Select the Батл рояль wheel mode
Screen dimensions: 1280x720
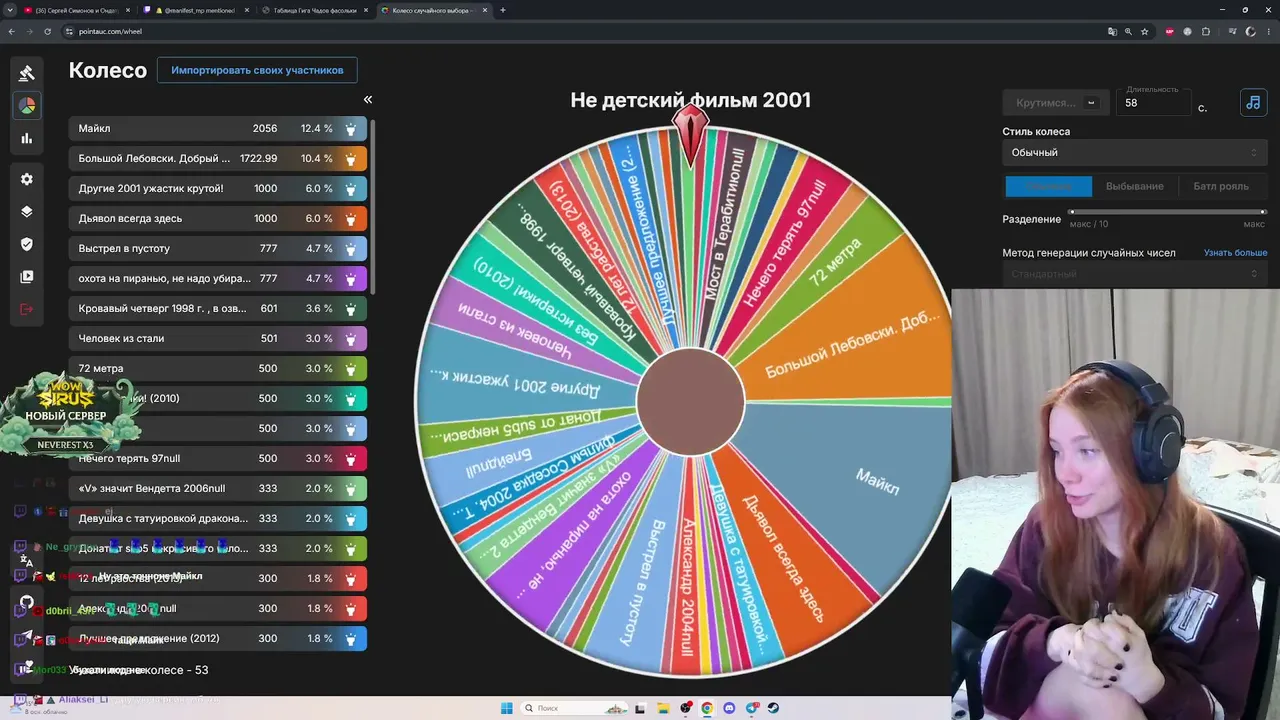coord(1221,186)
